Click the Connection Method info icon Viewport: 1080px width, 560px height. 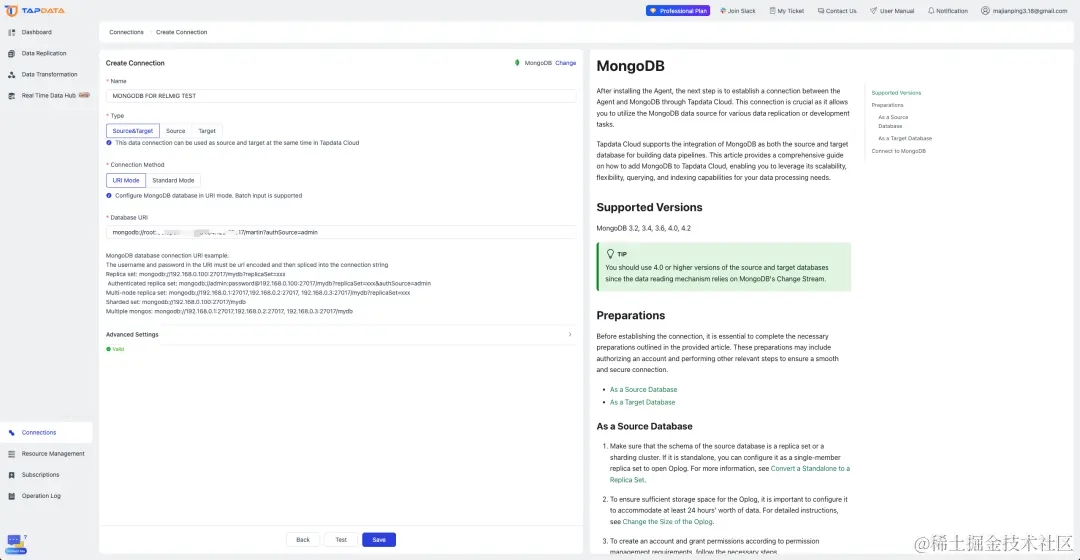point(109,196)
